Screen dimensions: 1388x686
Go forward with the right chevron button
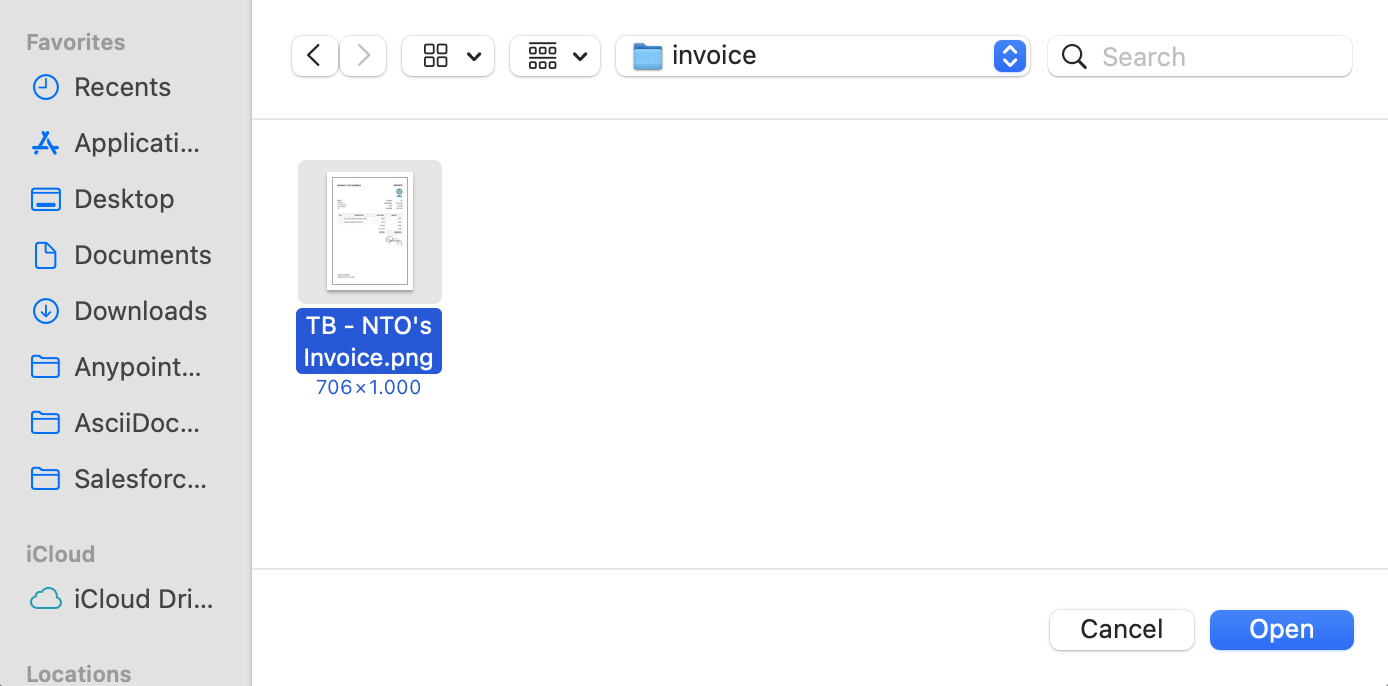click(363, 56)
